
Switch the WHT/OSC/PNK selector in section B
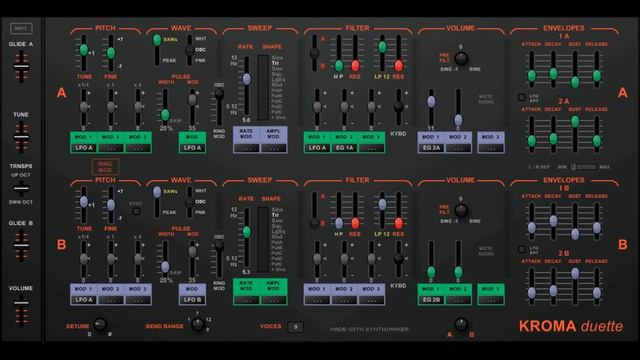tap(189, 202)
